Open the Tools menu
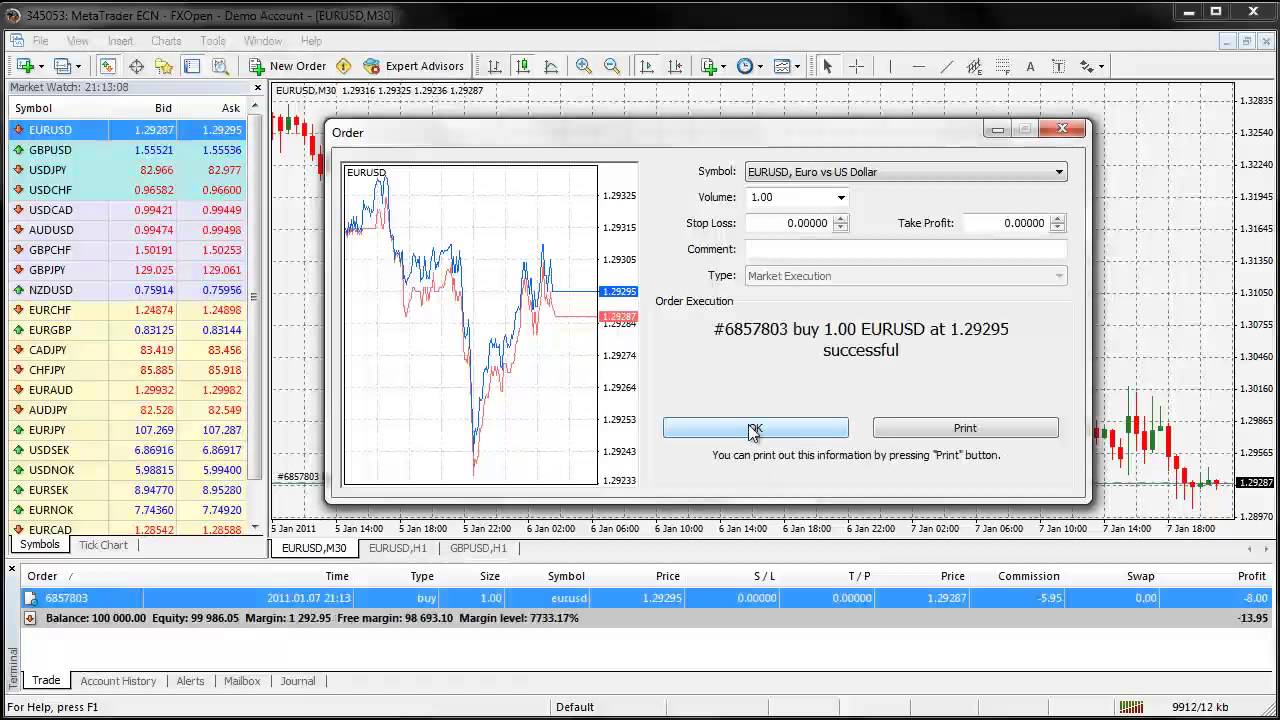 coord(212,41)
